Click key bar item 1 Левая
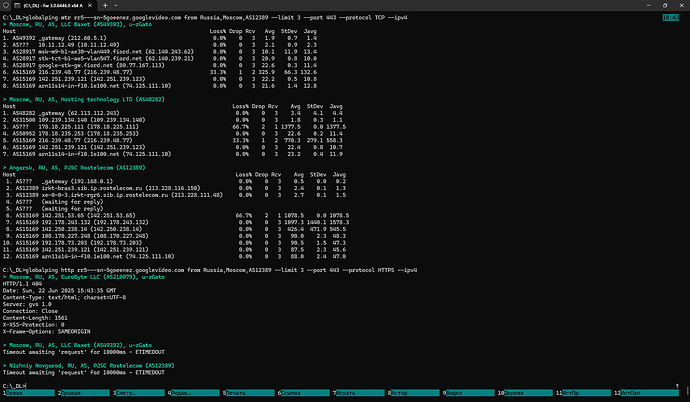Viewport: 690px width, 402px height. (29, 393)
